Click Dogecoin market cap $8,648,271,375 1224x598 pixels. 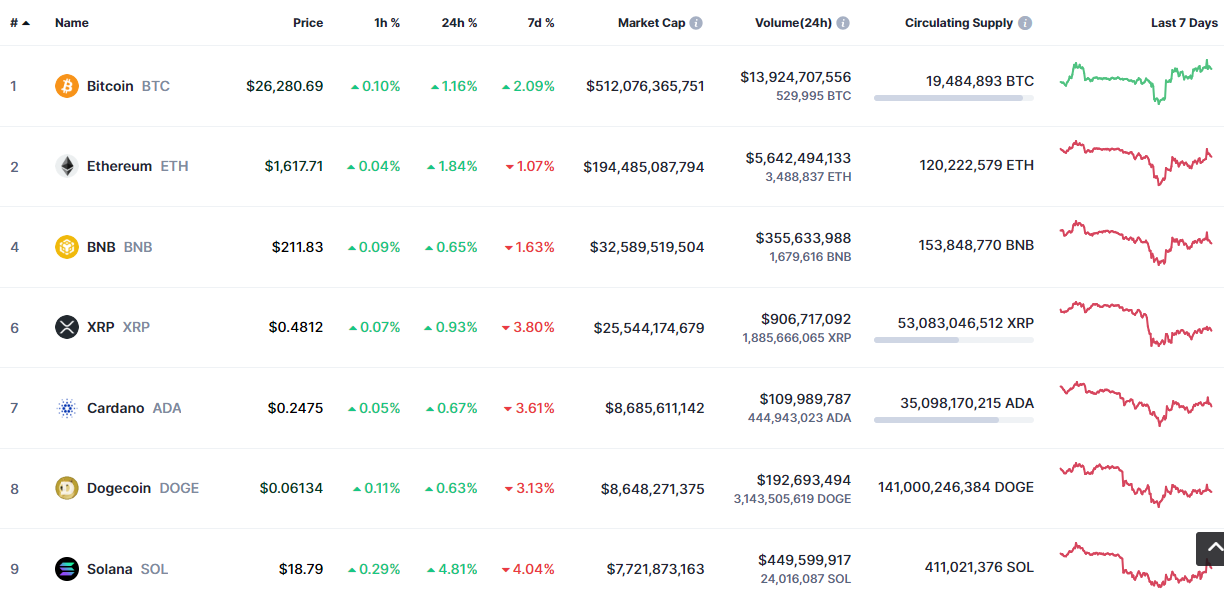(x=653, y=488)
